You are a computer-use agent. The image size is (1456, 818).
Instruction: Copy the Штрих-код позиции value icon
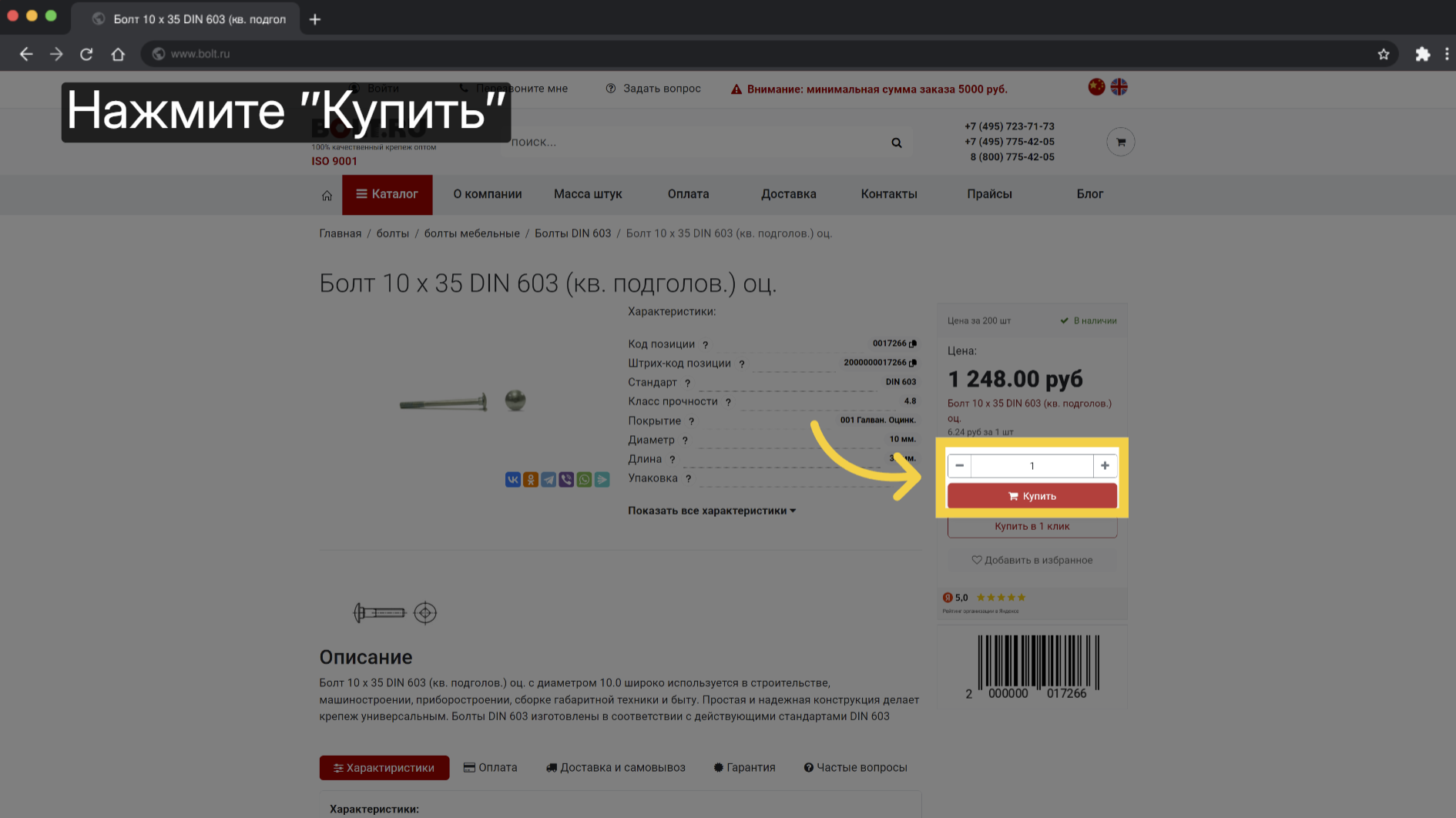tap(913, 363)
